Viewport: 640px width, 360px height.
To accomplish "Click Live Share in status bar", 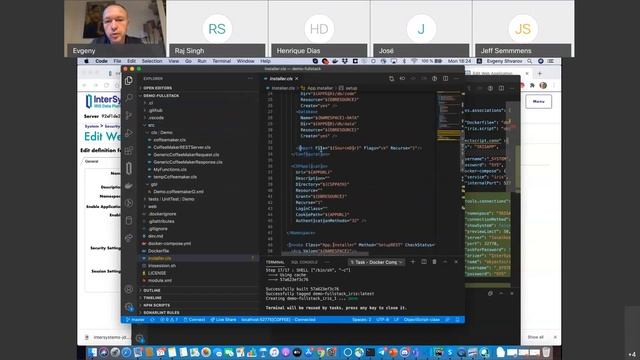I will click(223, 320).
